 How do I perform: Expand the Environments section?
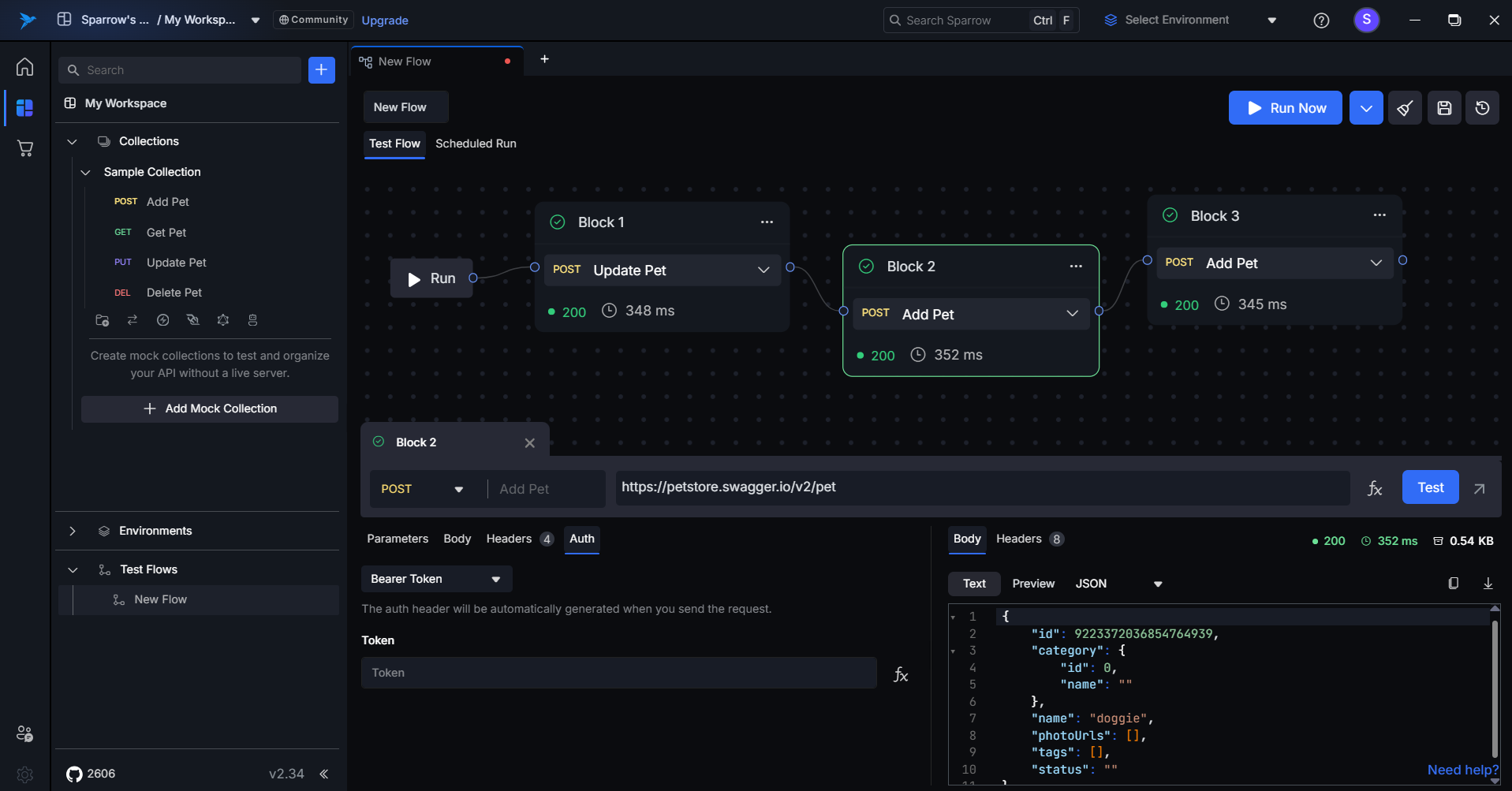[73, 531]
